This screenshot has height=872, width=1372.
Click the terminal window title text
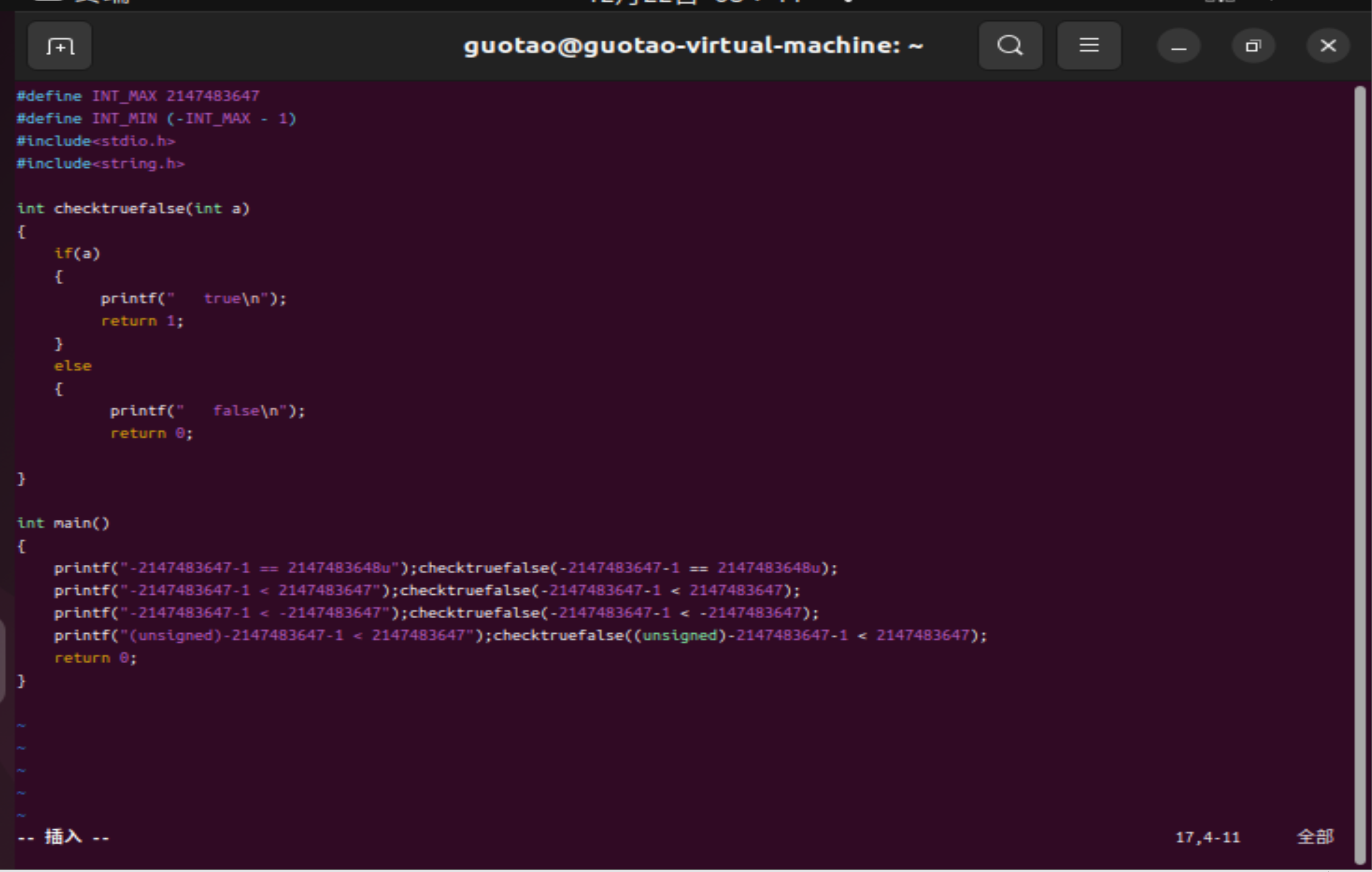pyautogui.click(x=693, y=45)
